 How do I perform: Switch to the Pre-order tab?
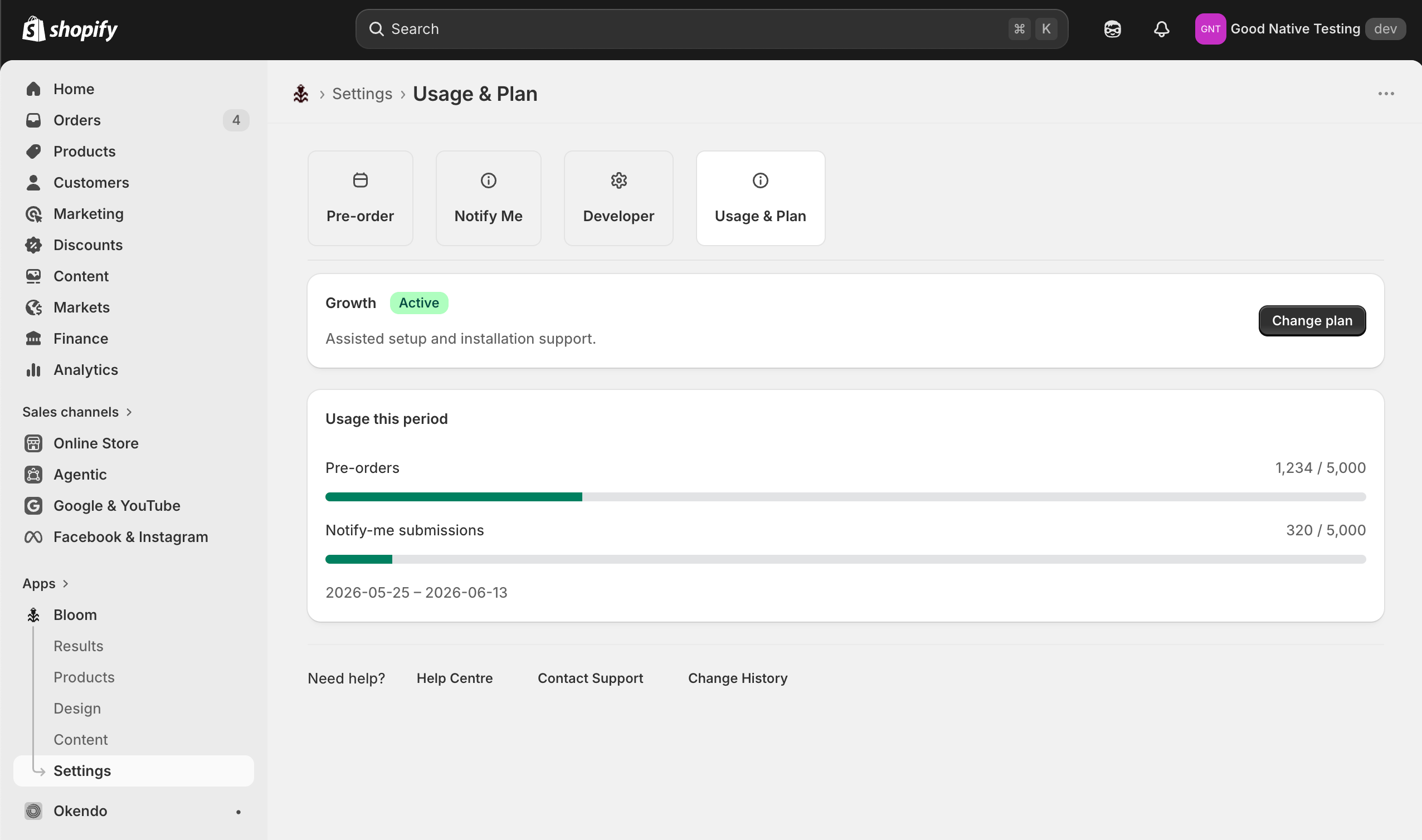[x=360, y=198]
